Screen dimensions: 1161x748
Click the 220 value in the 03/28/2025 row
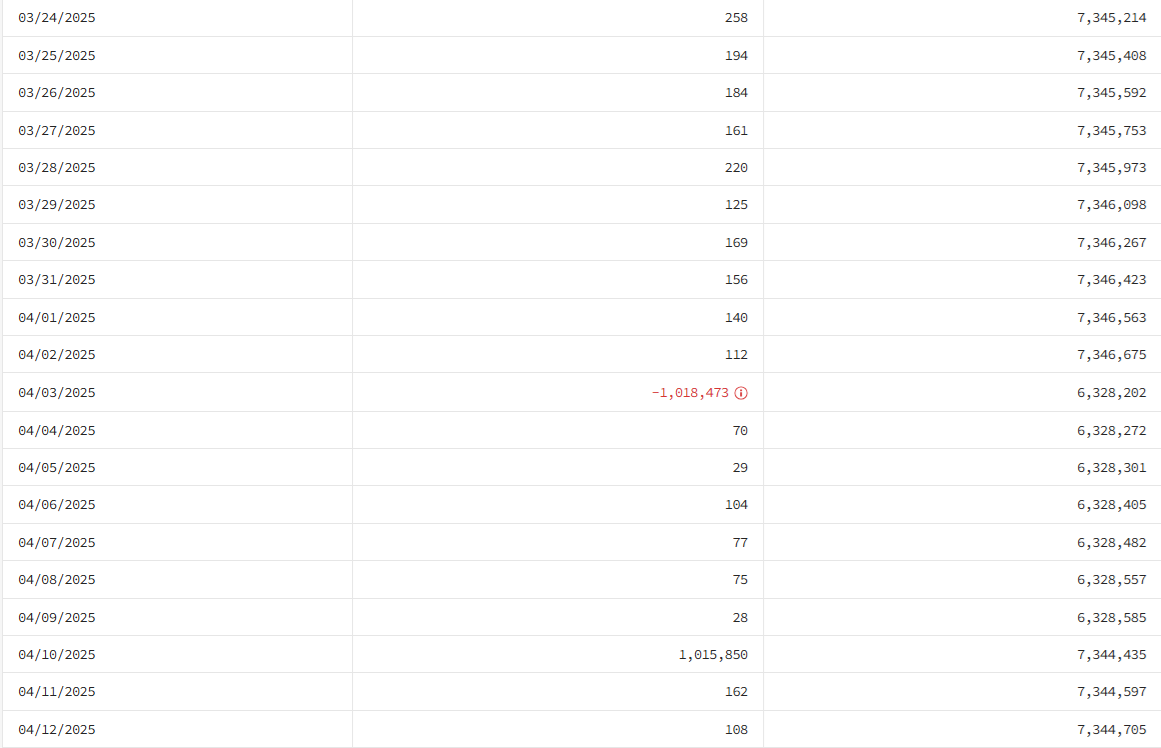point(736,168)
